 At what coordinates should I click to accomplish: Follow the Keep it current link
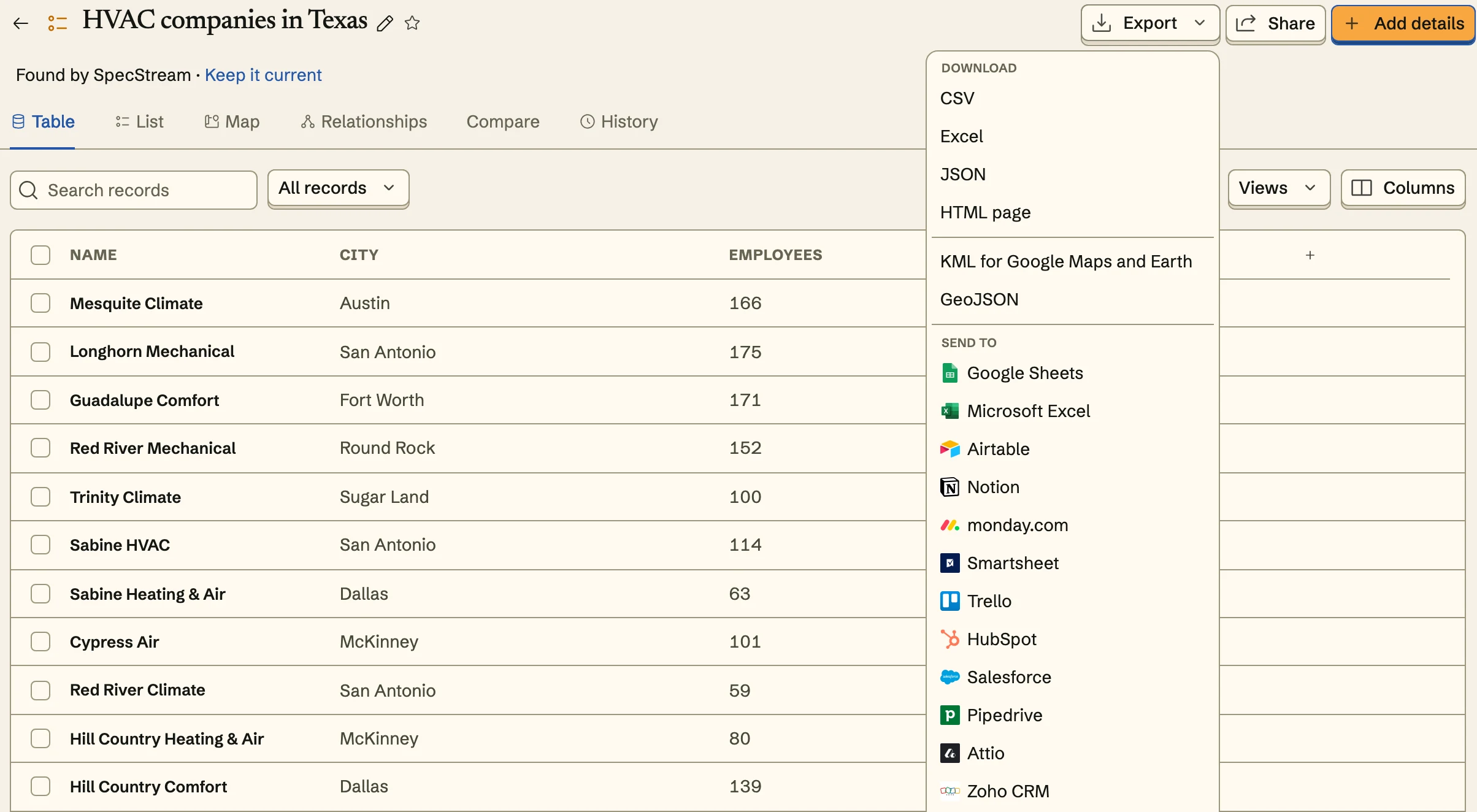pos(263,75)
